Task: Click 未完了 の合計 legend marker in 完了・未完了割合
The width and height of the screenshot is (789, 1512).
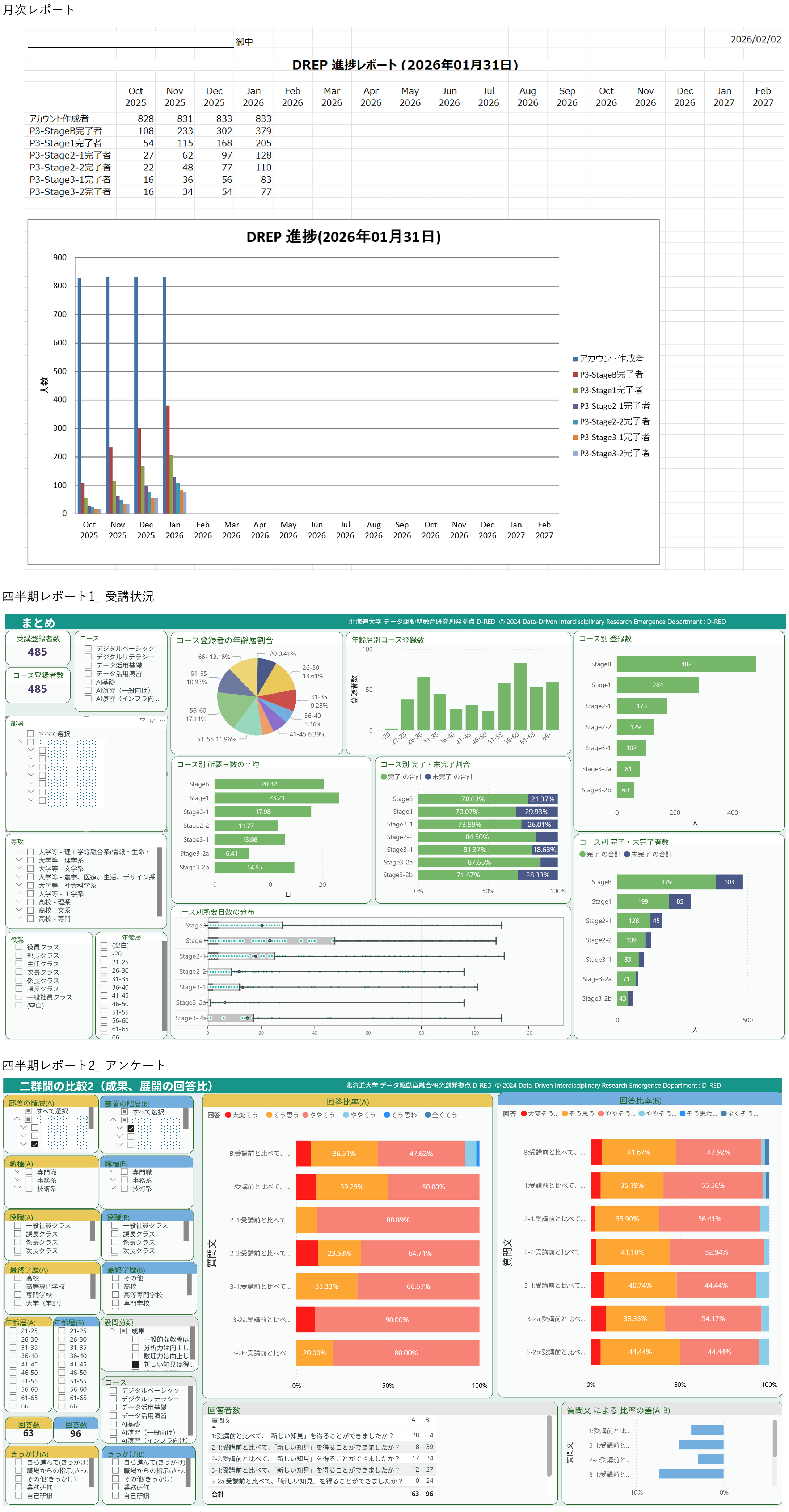Action: [428, 776]
